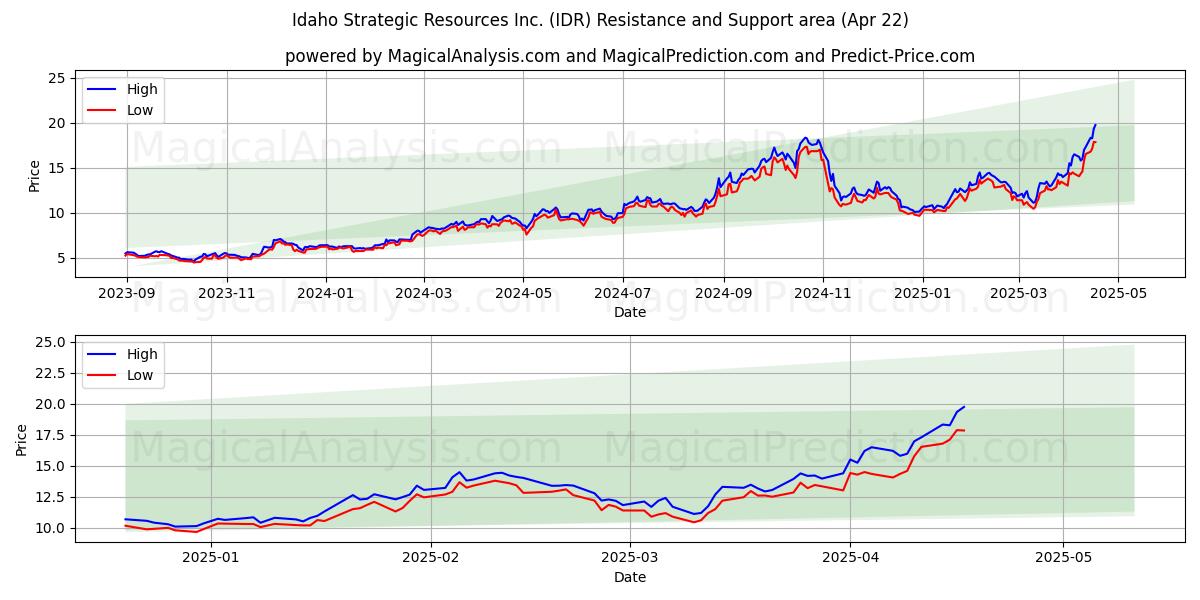Click the '2025-01' x-axis label in top chart
This screenshot has width=1200, height=600.
(923, 293)
